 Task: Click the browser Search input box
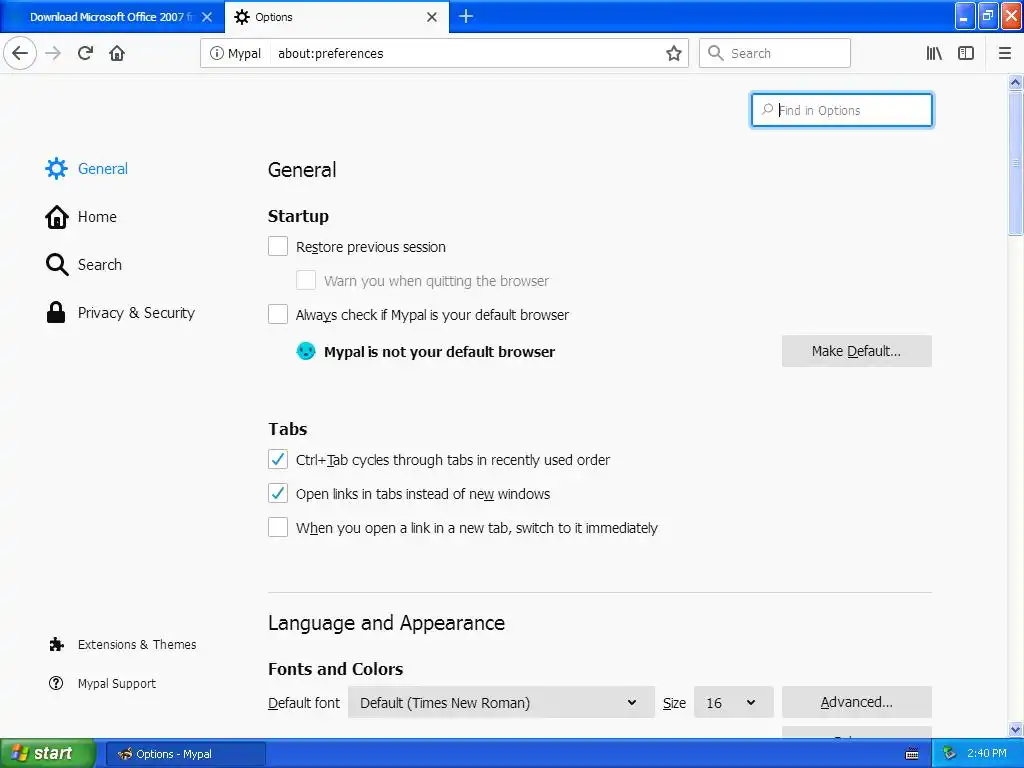click(x=775, y=54)
